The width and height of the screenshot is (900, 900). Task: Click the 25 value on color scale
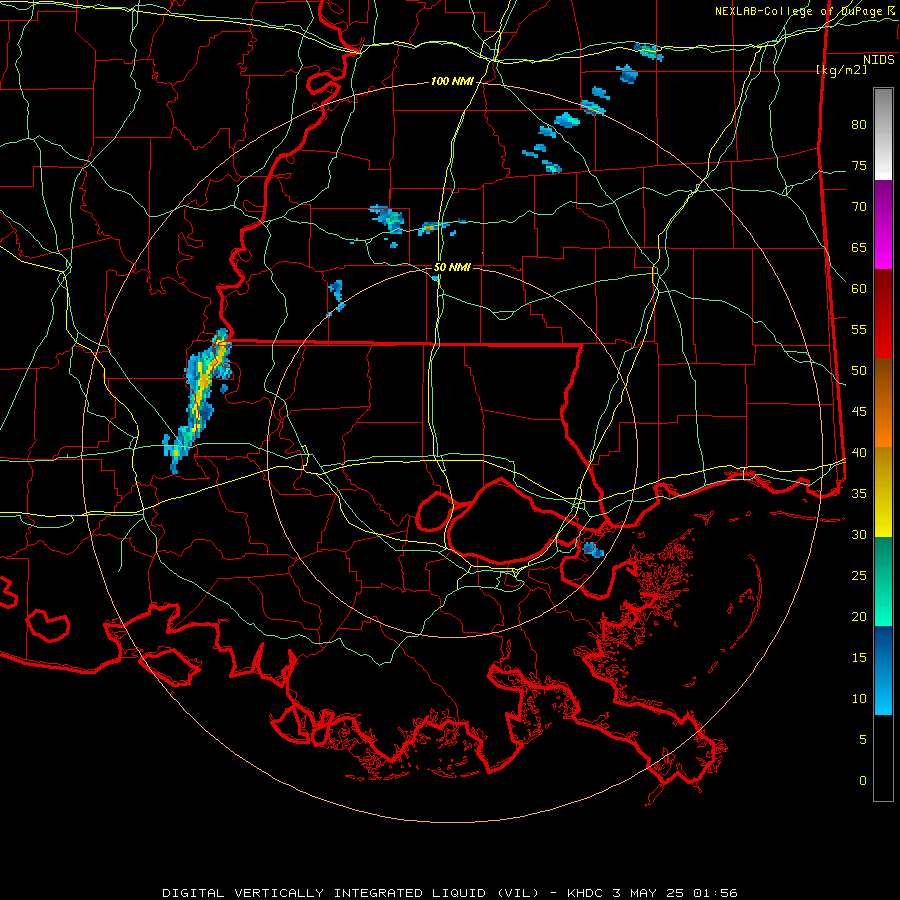(x=859, y=576)
